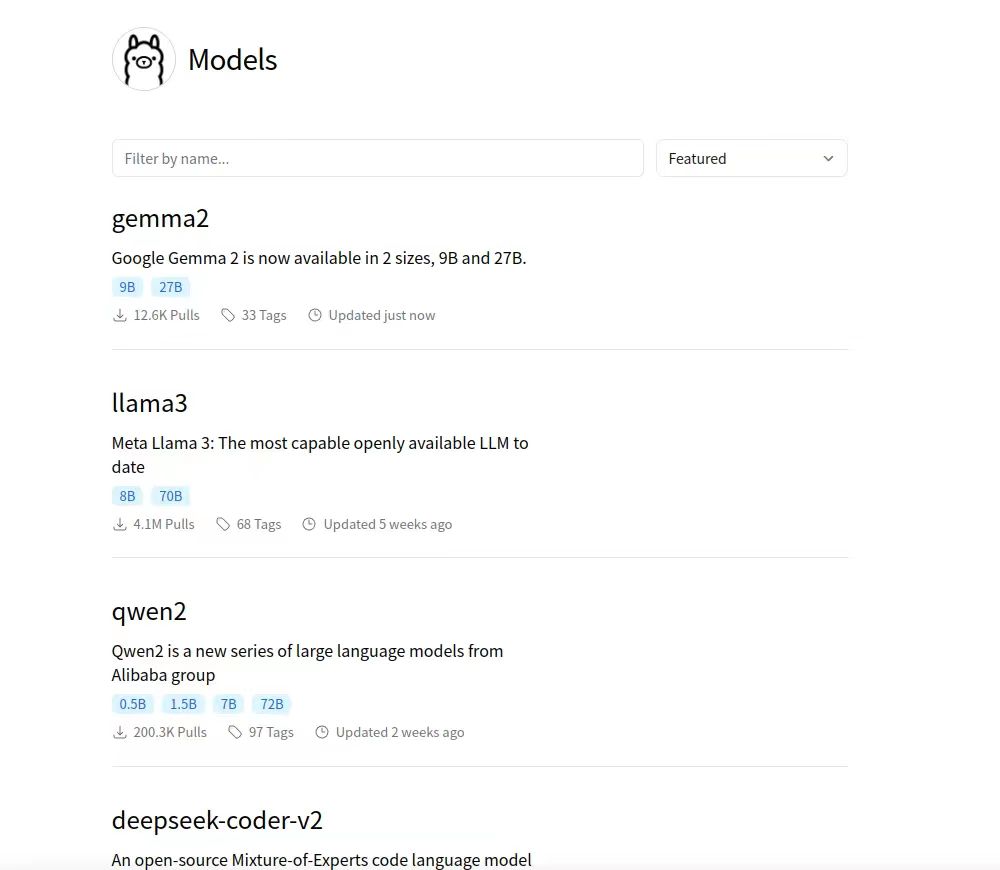Image resolution: width=1000 pixels, height=870 pixels.
Task: Select the 27B tag under gemma2
Action: [170, 287]
